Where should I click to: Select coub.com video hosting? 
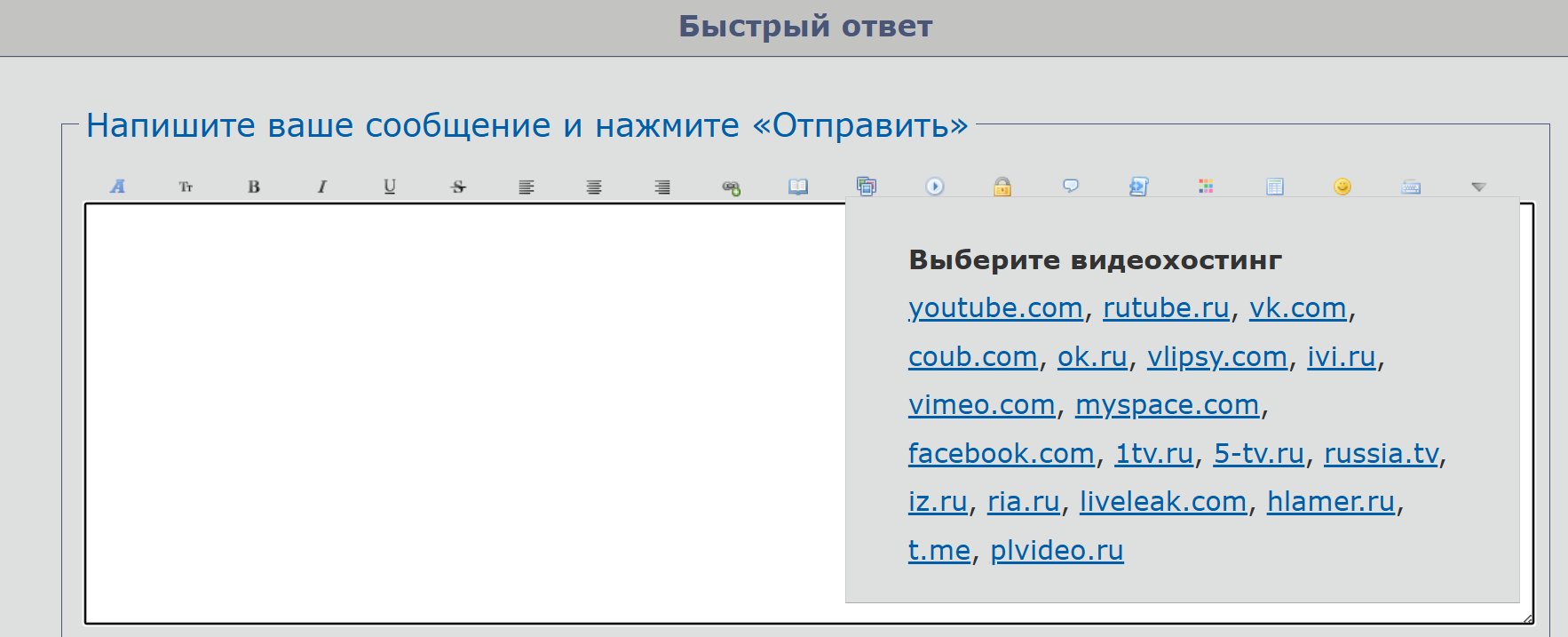point(973,357)
